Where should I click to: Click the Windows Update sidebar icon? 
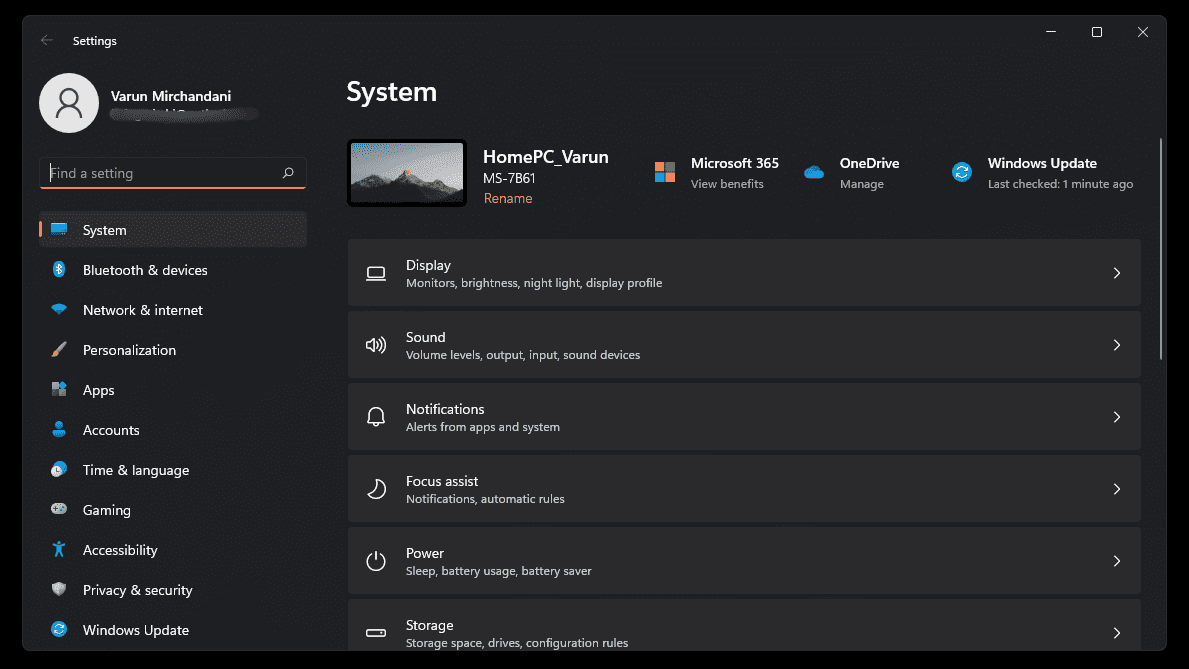[x=59, y=630]
